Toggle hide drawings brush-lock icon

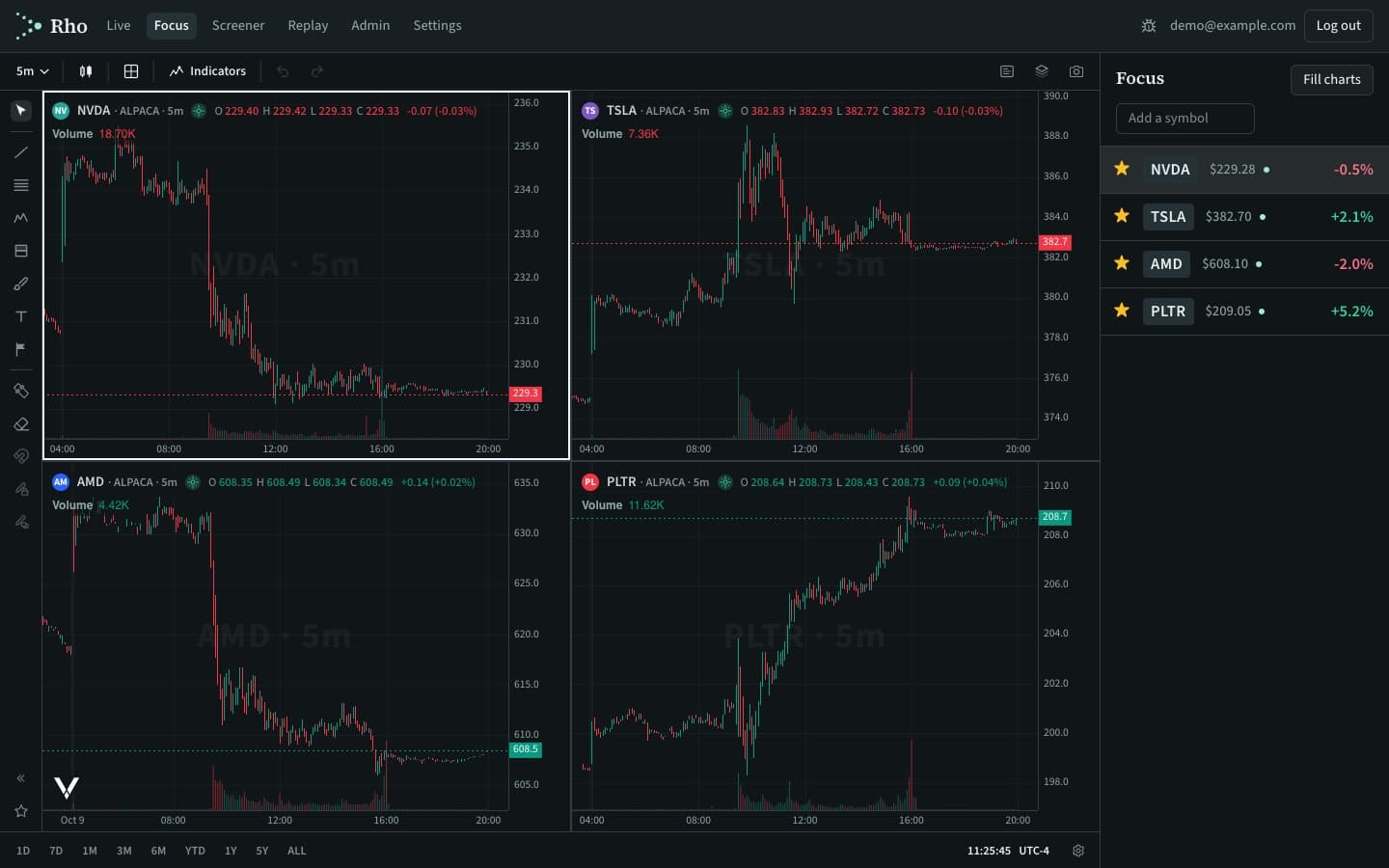(20, 522)
